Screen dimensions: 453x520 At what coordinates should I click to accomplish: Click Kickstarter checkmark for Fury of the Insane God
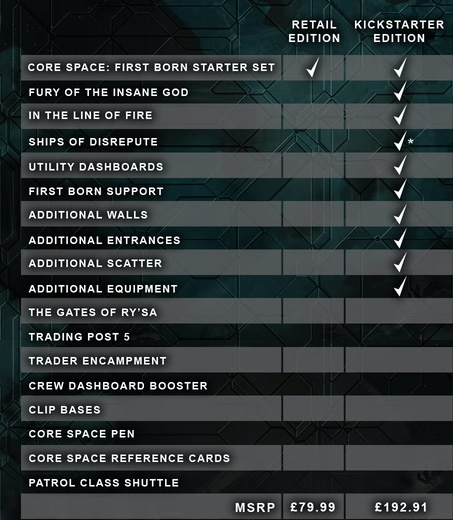(x=400, y=91)
